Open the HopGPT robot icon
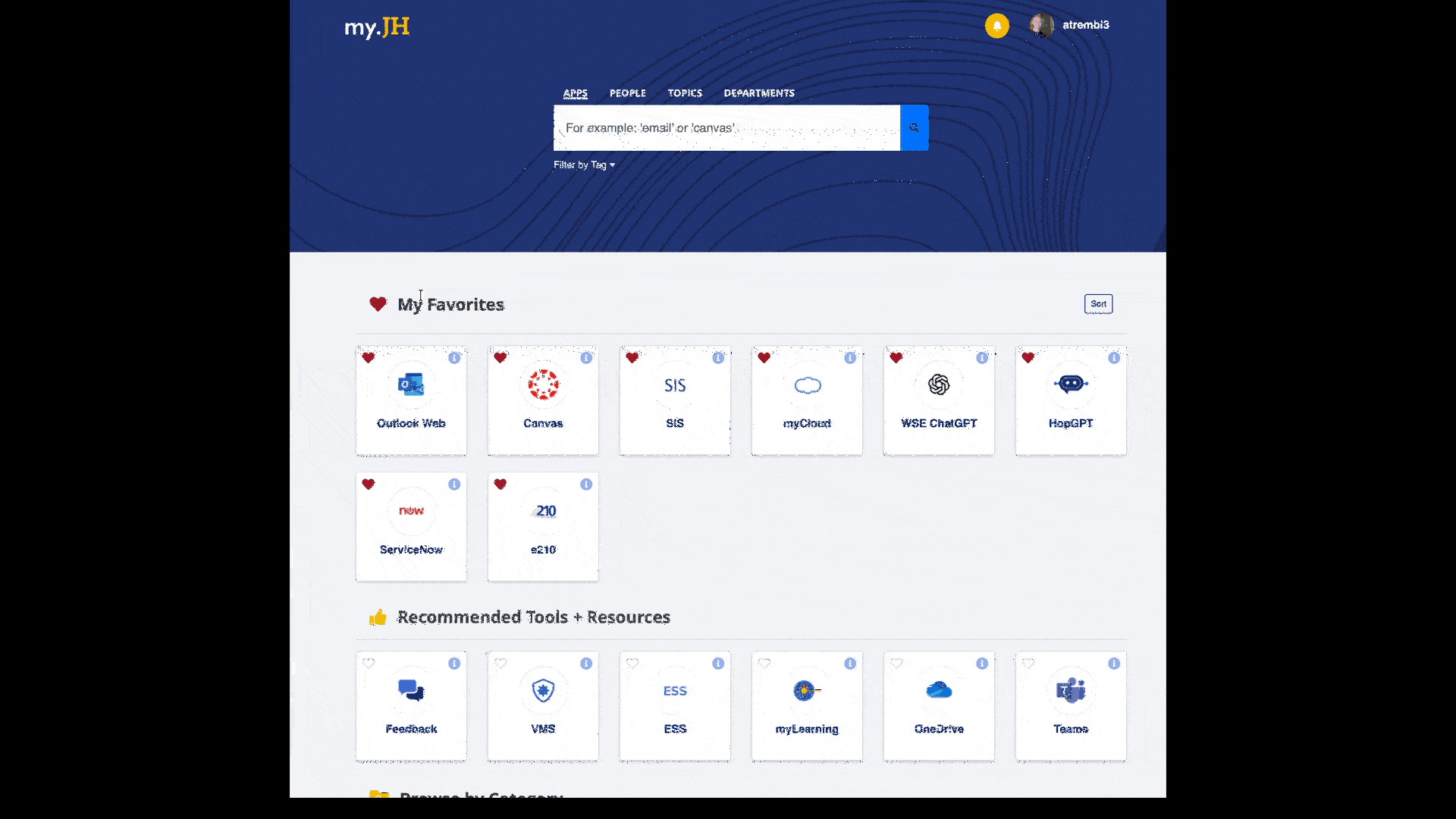 (x=1071, y=384)
